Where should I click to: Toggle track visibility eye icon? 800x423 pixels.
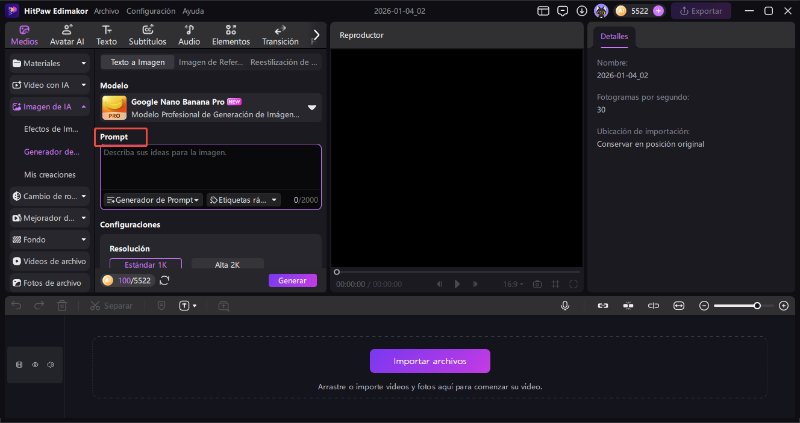[35, 365]
